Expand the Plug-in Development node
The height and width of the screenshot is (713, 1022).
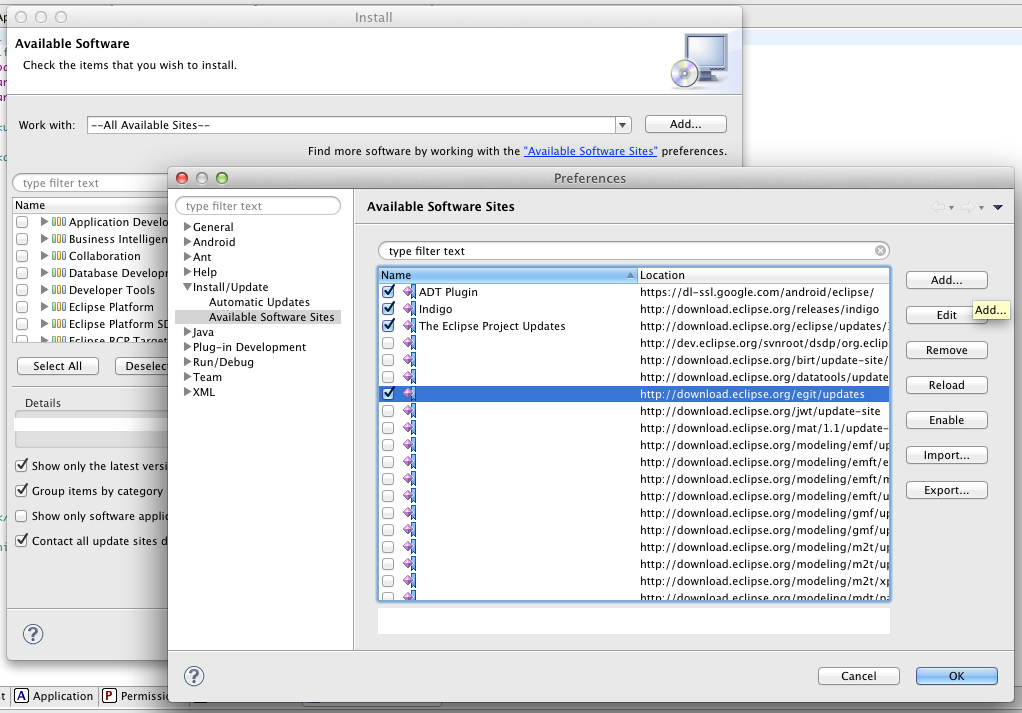pyautogui.click(x=187, y=347)
